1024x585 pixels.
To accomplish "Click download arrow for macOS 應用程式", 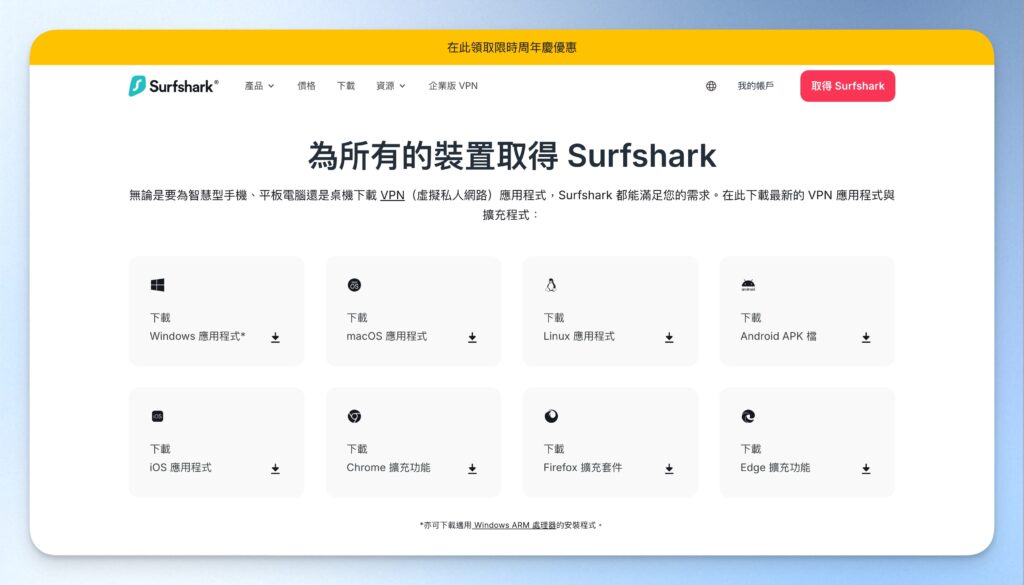I will 472,338.
